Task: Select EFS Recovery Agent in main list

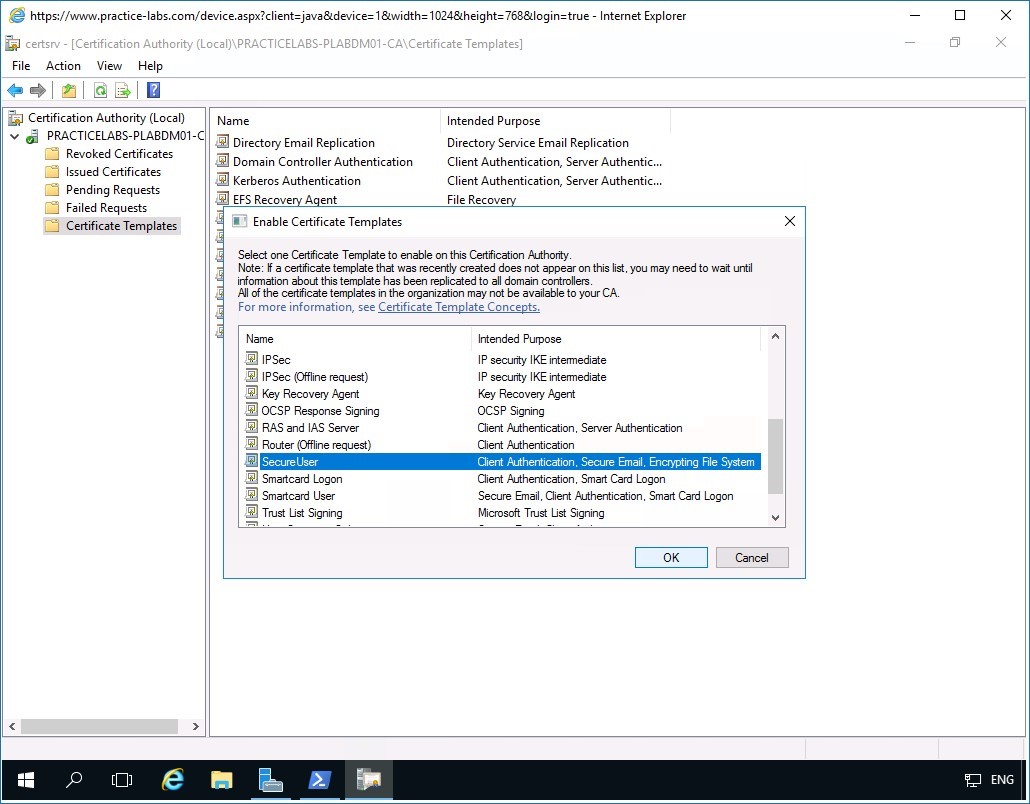Action: pos(284,200)
